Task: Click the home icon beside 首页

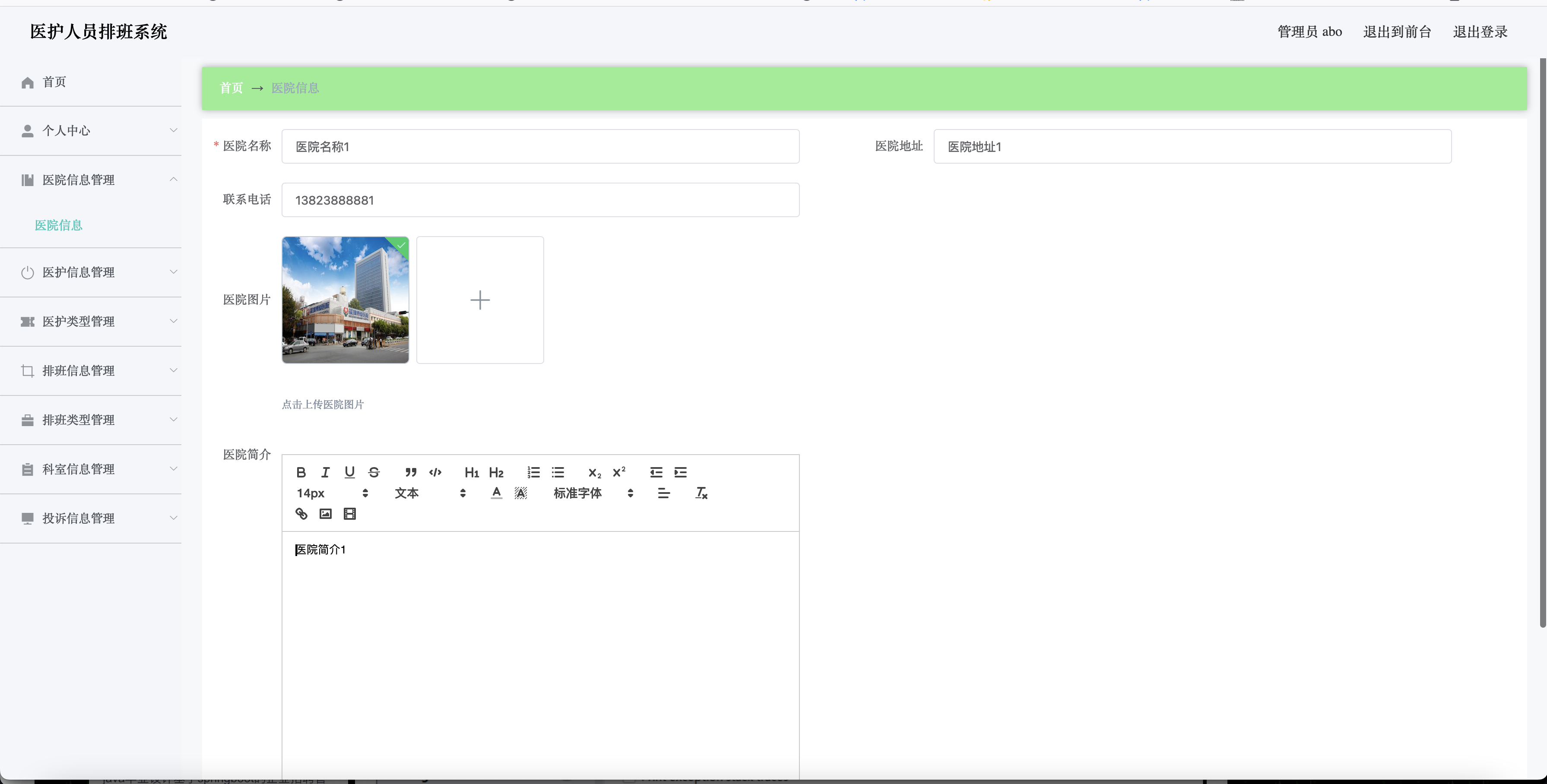Action: click(x=27, y=82)
